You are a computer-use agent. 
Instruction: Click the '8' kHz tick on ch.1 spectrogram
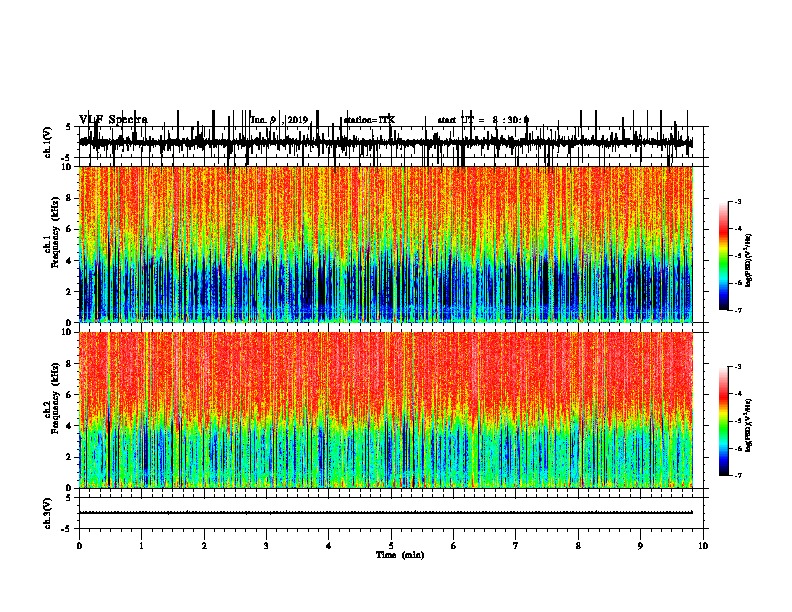click(x=69, y=198)
